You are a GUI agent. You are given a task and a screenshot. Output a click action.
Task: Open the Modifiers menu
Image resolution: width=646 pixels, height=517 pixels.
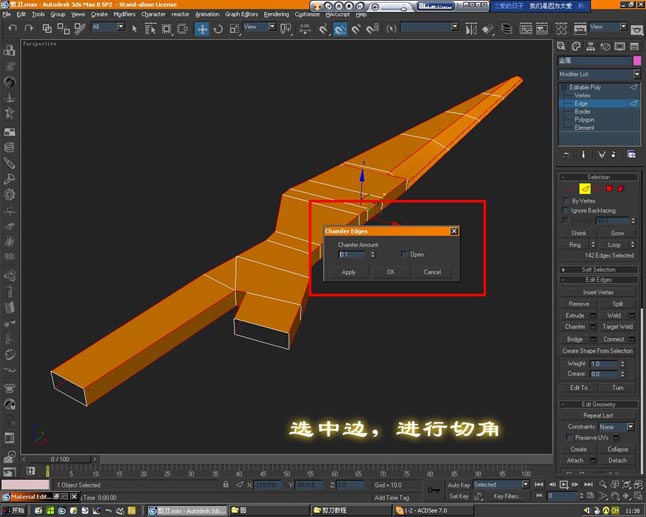coord(124,14)
